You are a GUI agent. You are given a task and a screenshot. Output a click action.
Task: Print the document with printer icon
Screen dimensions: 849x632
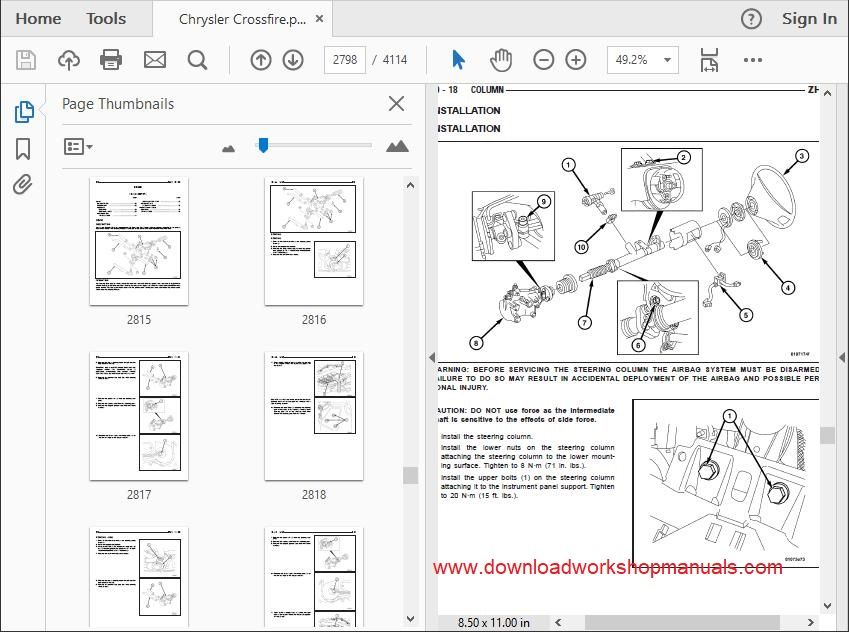111,60
